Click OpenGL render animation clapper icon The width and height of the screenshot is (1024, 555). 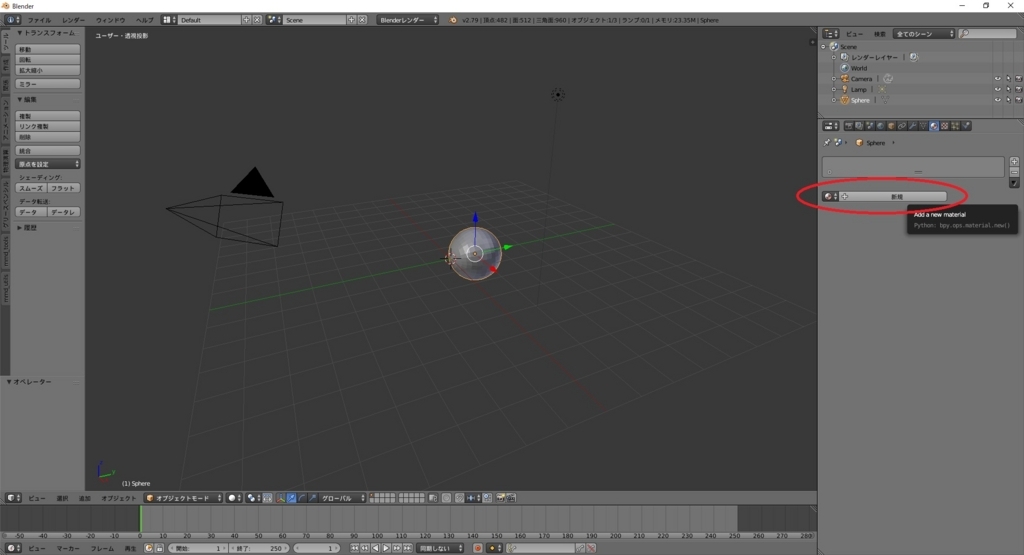(511, 498)
